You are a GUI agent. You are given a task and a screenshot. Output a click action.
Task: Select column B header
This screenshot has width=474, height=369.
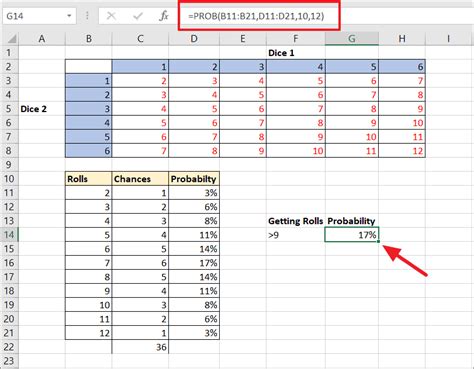coord(89,39)
